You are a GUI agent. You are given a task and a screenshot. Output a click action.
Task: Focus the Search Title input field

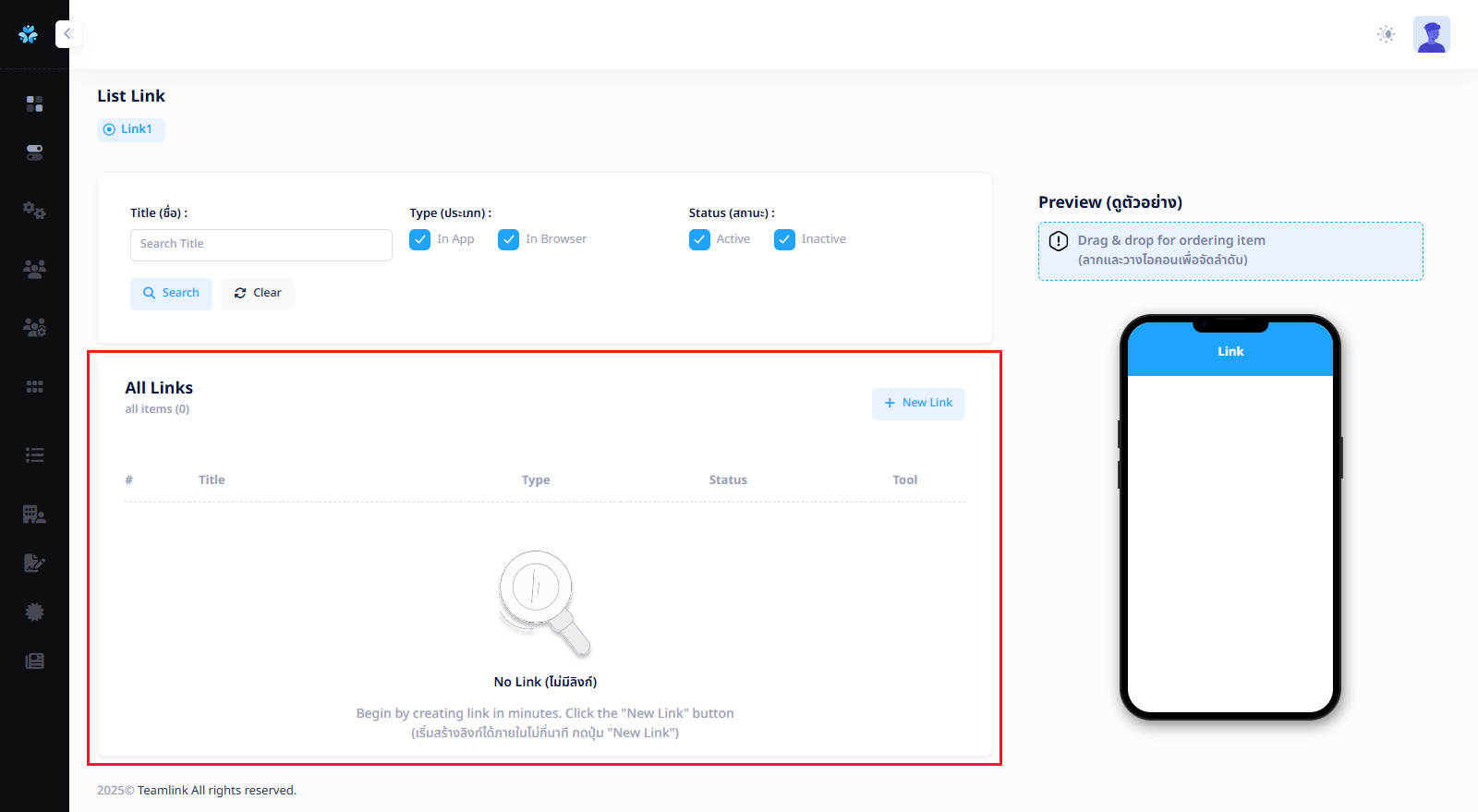pos(260,245)
